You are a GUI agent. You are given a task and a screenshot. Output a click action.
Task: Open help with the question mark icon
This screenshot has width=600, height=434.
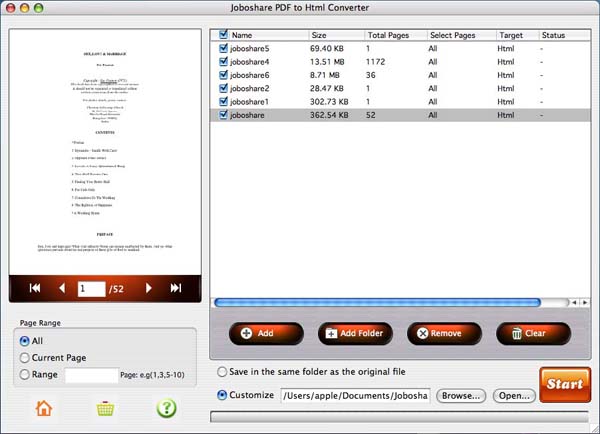pos(165,408)
